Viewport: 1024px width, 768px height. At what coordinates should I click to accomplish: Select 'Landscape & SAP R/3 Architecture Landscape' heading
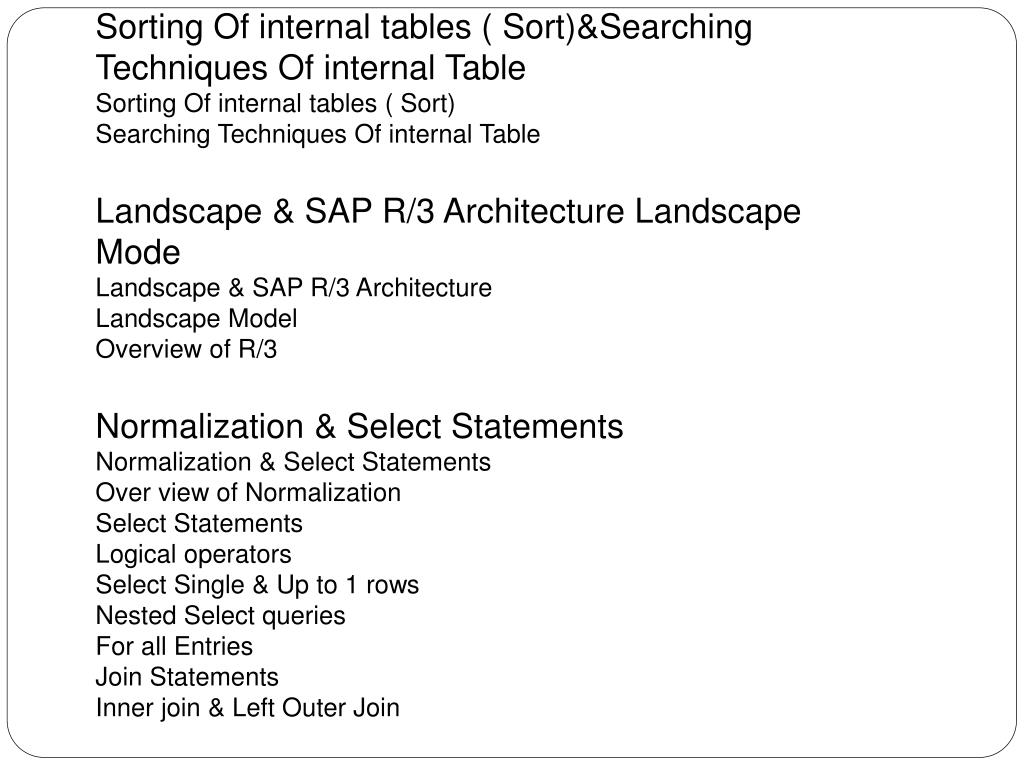tap(448, 212)
